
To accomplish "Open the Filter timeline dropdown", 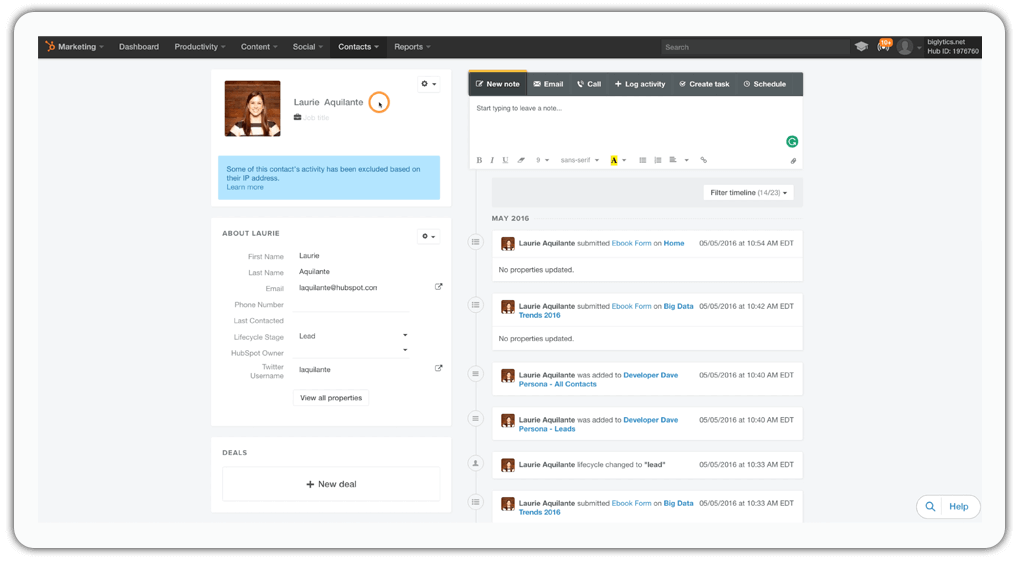I will pyautogui.click(x=748, y=192).
